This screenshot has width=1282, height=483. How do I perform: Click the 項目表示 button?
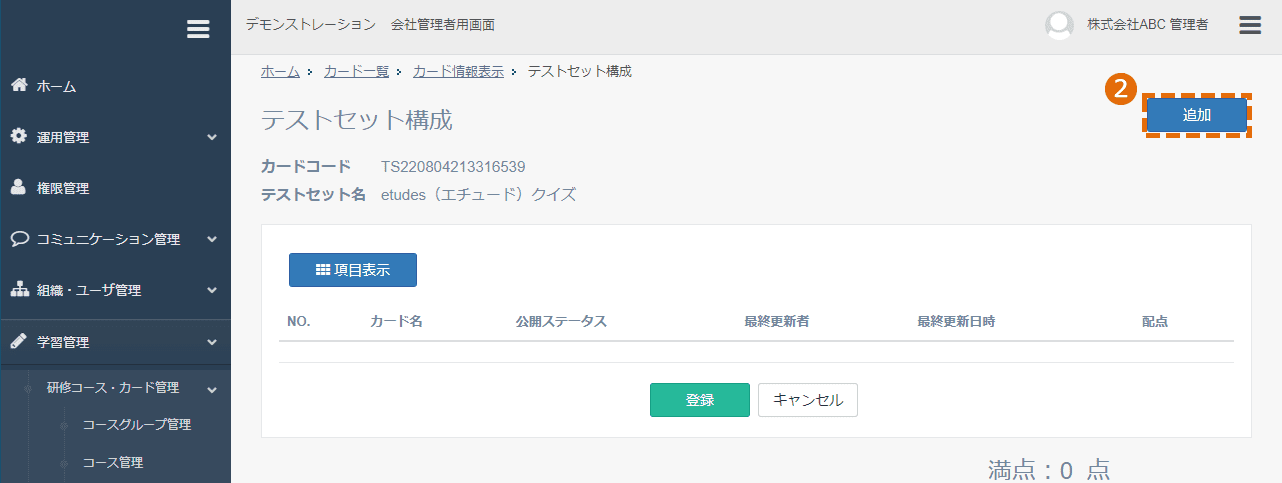(x=353, y=270)
